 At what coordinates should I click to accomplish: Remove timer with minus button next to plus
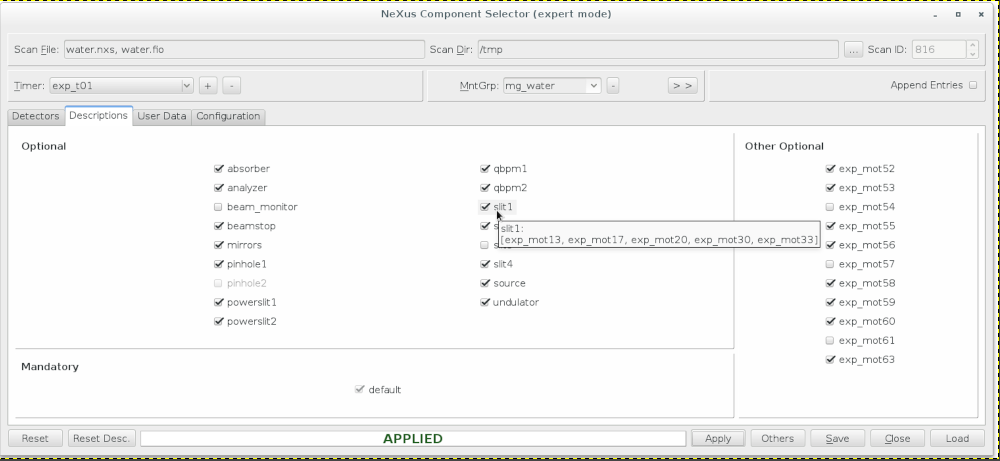click(232, 85)
